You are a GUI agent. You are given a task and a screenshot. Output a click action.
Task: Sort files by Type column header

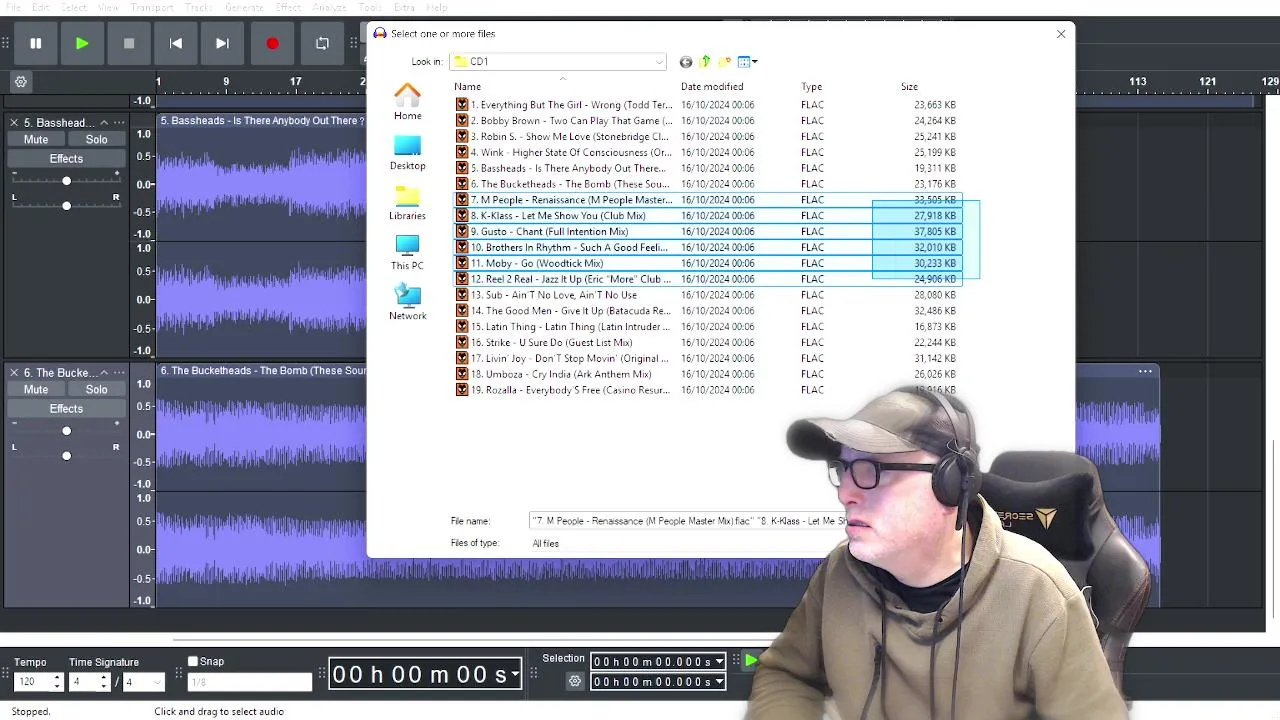coord(811,86)
